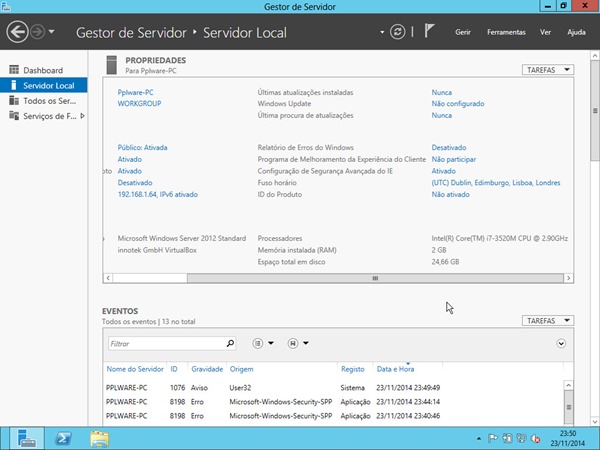Refresh Server Manager with the refresh icon
Screen dimensions: 600x450
coord(398,32)
